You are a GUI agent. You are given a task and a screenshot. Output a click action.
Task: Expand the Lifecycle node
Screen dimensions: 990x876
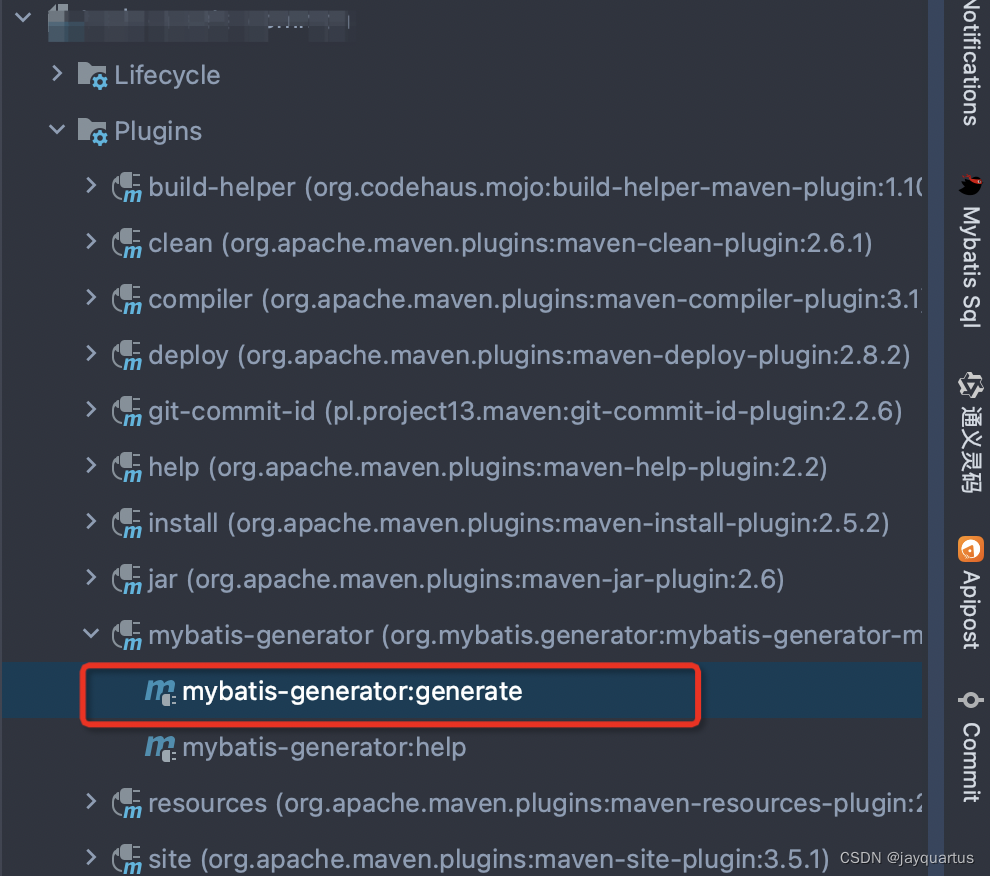pyautogui.click(x=57, y=74)
